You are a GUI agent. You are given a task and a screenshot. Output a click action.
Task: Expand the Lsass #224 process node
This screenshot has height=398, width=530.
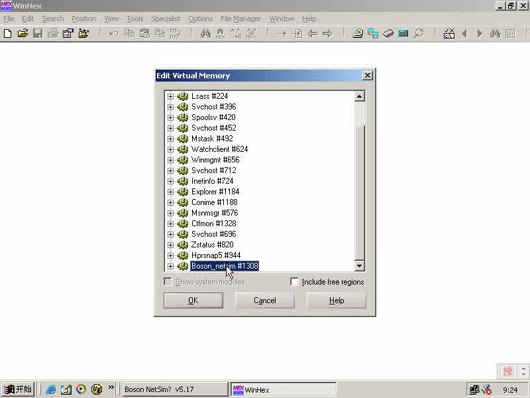[171, 96]
